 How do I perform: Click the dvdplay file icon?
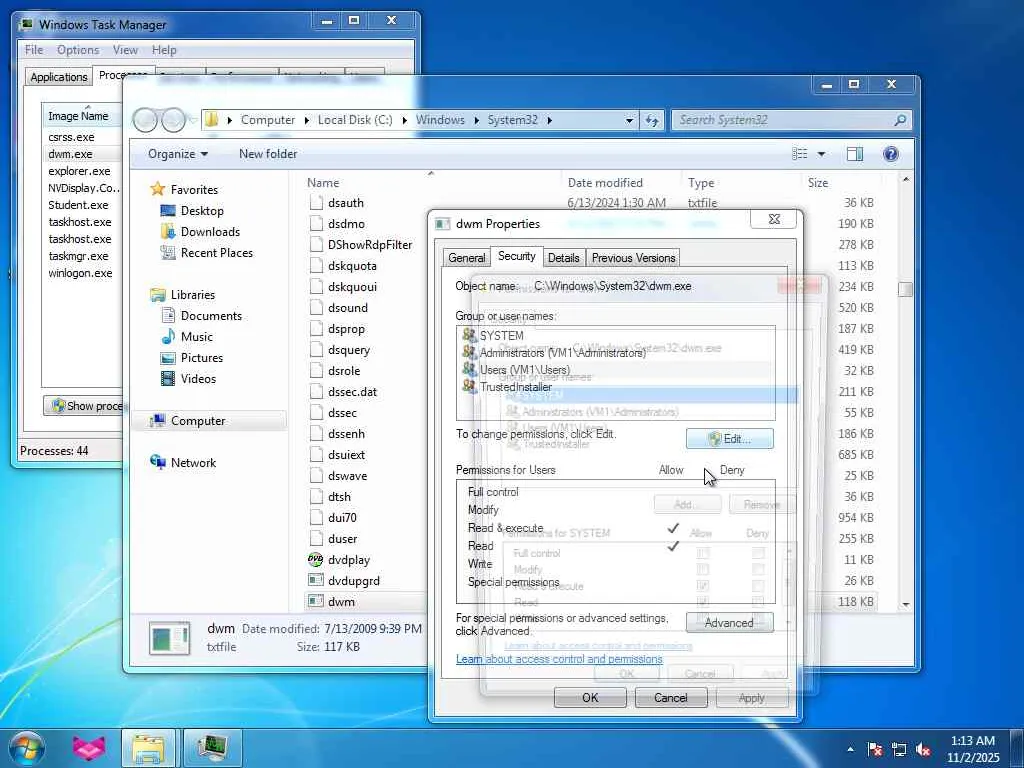pyautogui.click(x=315, y=559)
